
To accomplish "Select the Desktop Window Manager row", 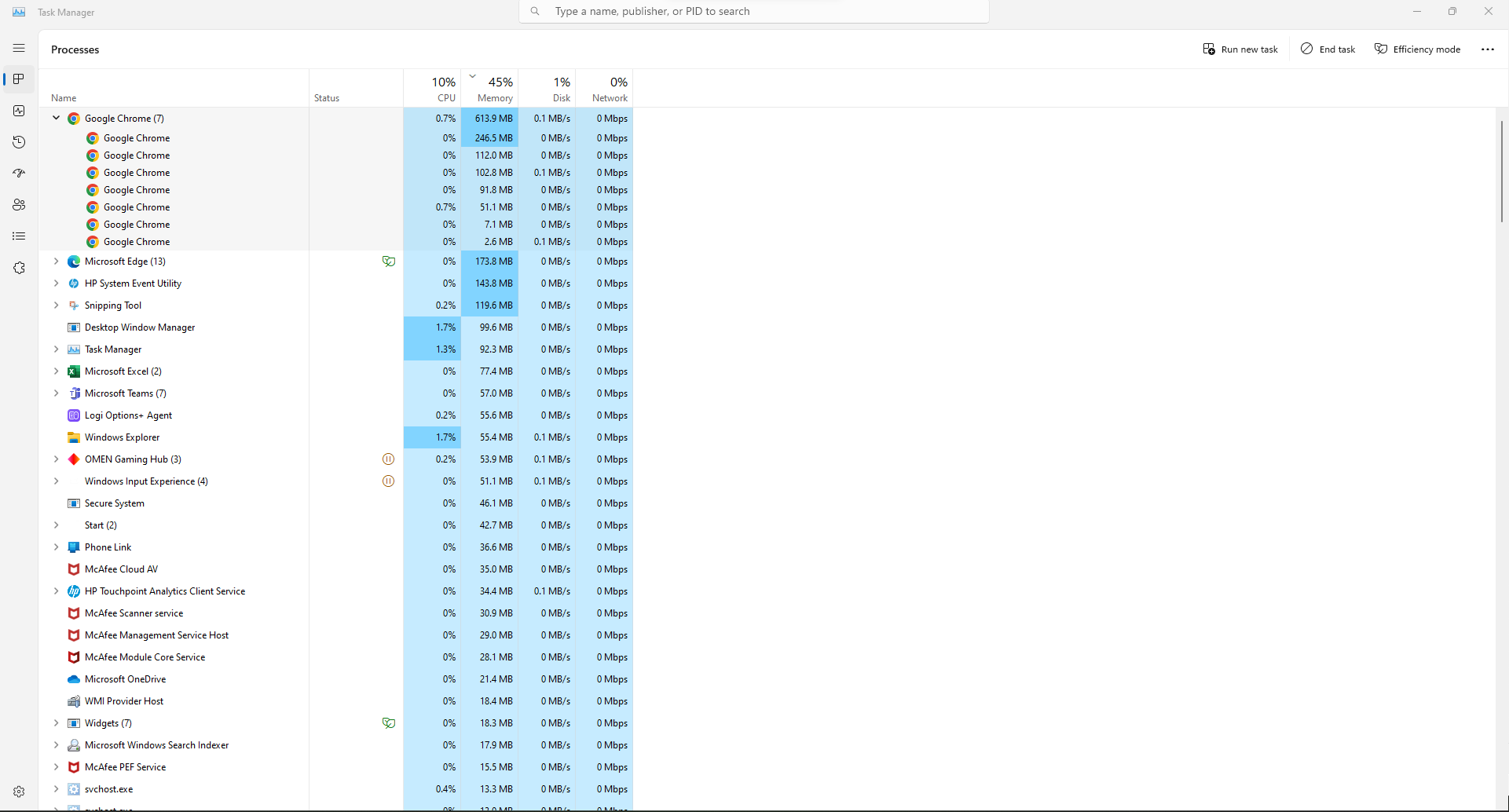I will point(336,327).
